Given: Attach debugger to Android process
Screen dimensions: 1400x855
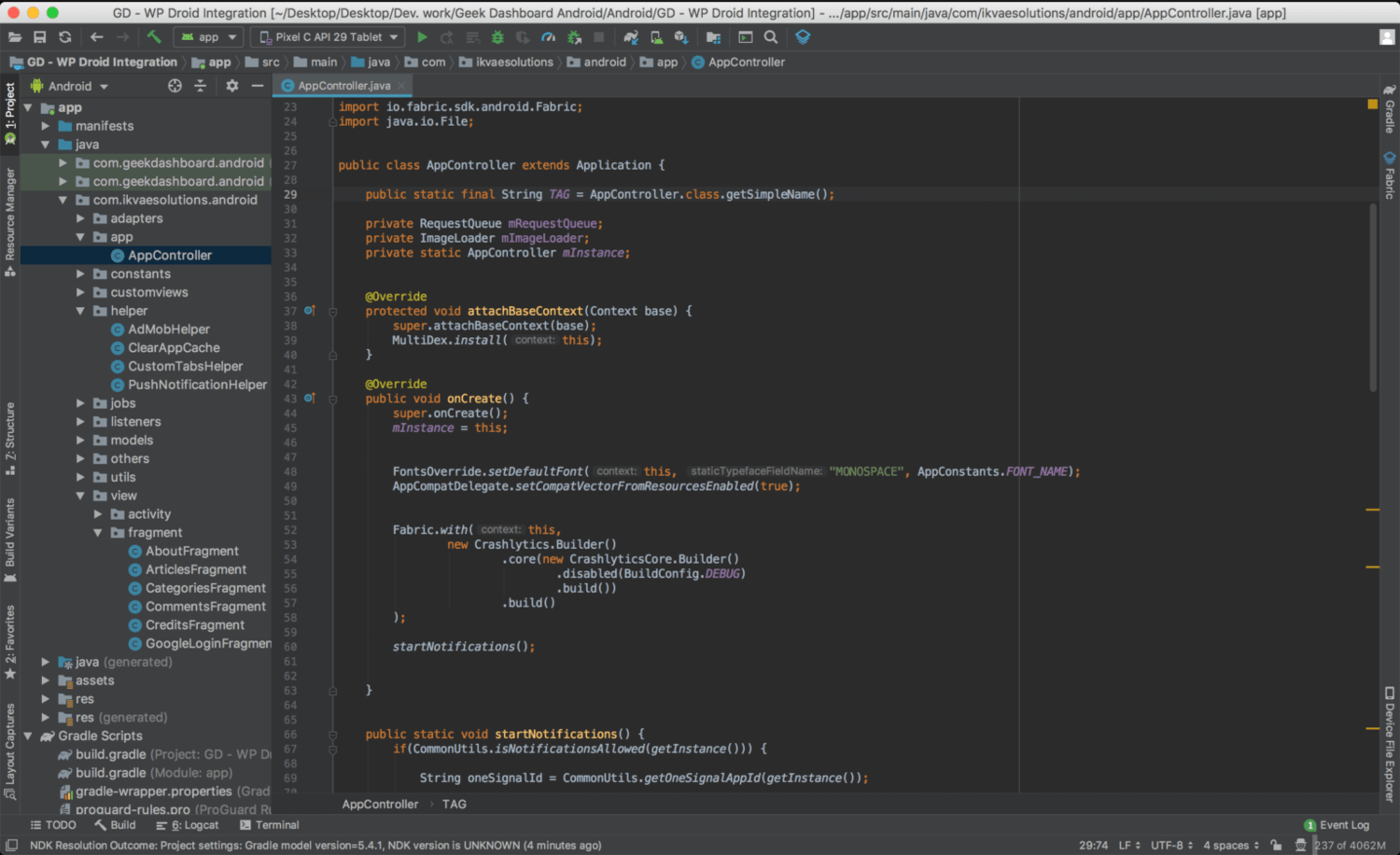Looking at the screenshot, I should (x=574, y=37).
